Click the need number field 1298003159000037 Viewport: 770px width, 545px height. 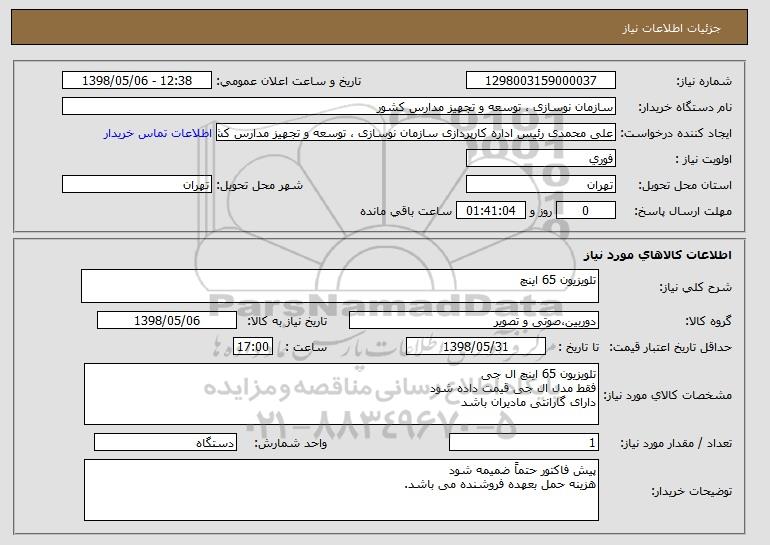click(x=541, y=81)
